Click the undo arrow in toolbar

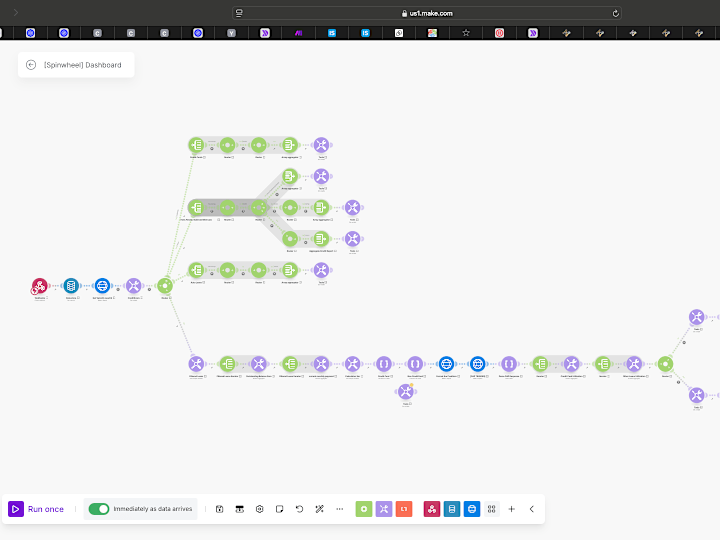point(299,509)
